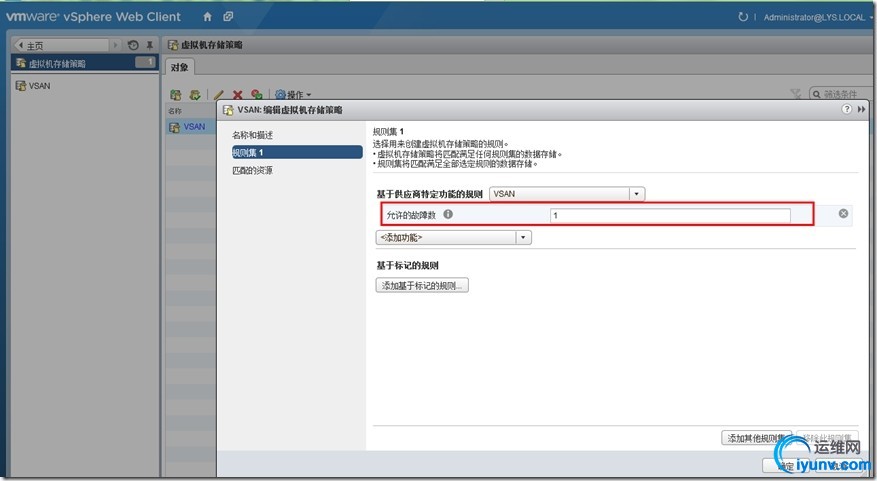Open the 操作 actions dropdown

click(293, 95)
